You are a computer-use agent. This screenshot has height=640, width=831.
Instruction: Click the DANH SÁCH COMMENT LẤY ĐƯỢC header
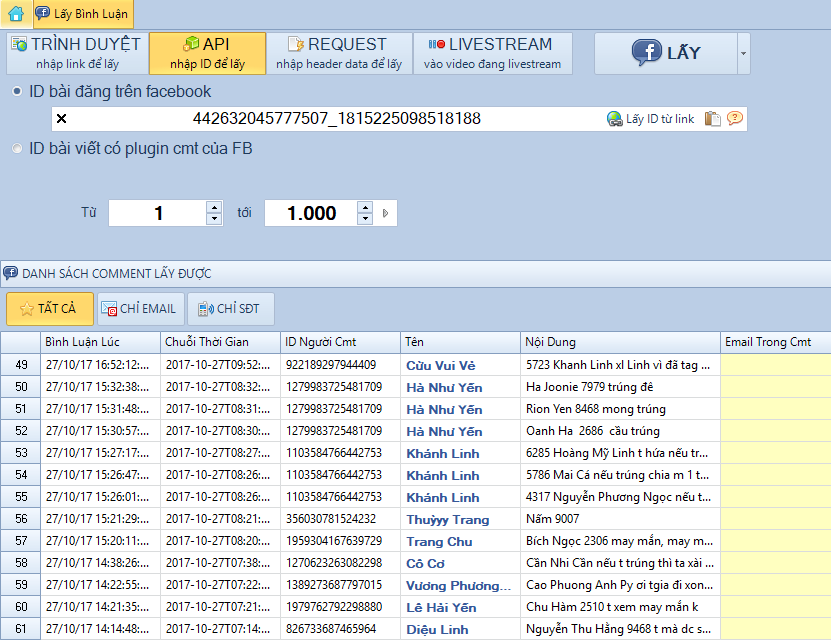click(117, 274)
